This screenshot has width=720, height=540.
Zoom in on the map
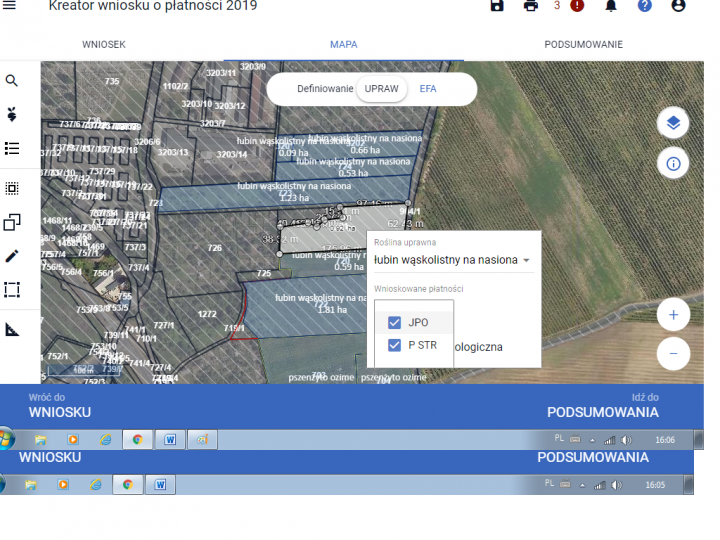673,315
